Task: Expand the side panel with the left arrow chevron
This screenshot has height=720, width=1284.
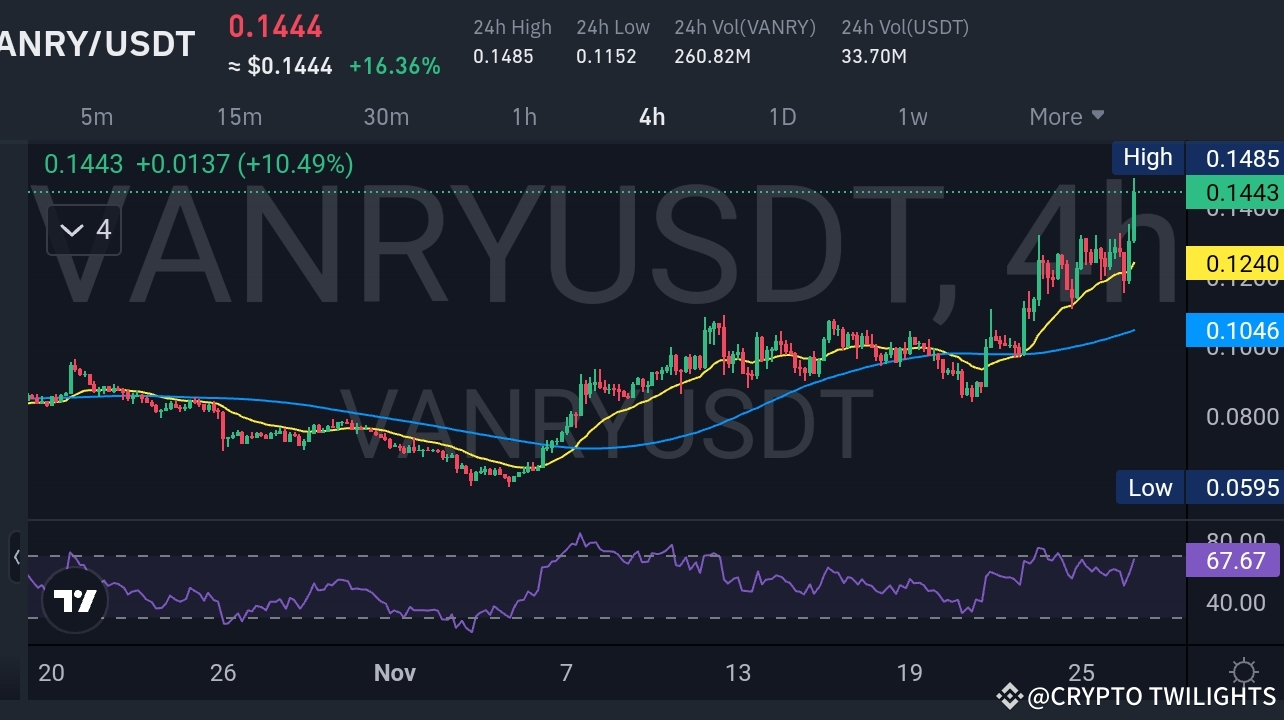Action: [18, 558]
